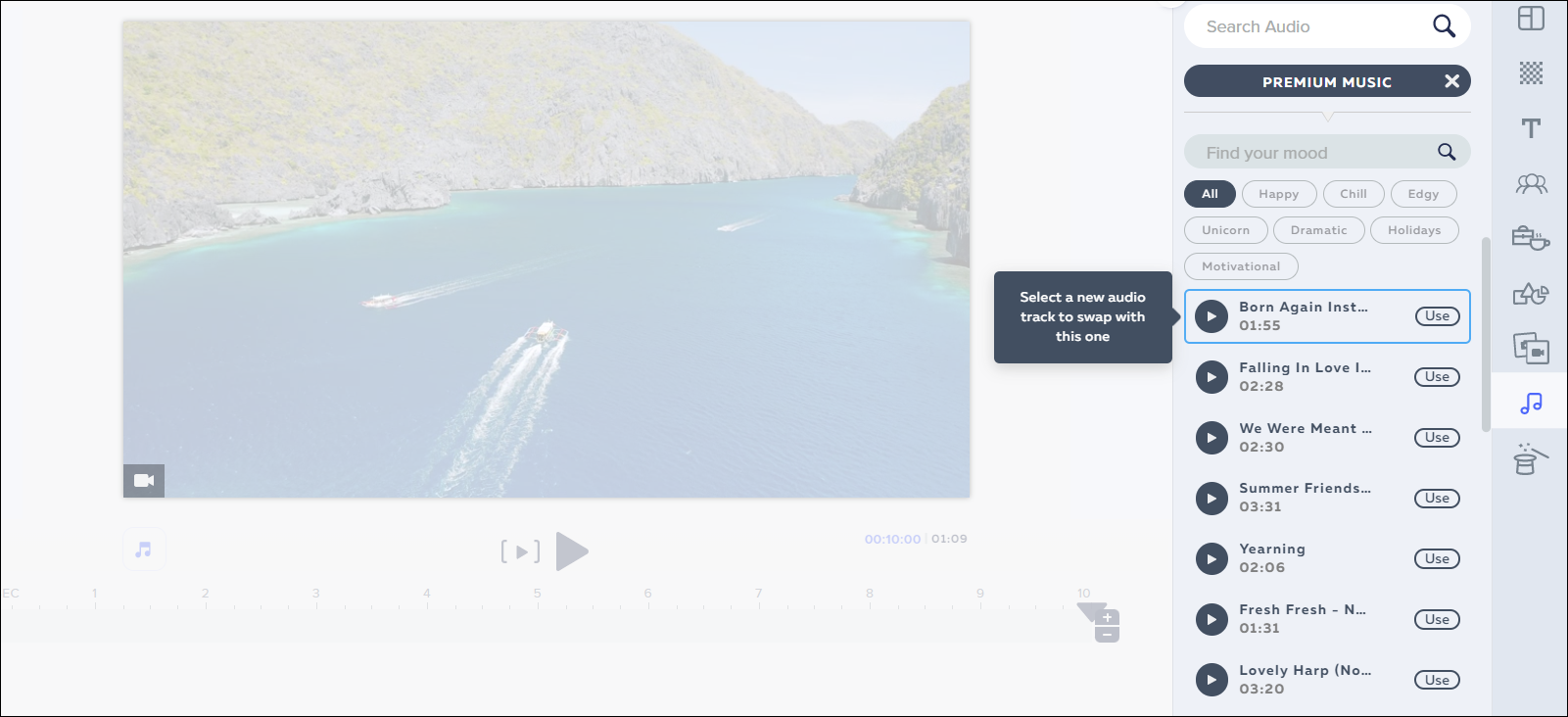This screenshot has height=717, width=1568.
Task: Select the music note audio panel icon
Action: click(1531, 403)
